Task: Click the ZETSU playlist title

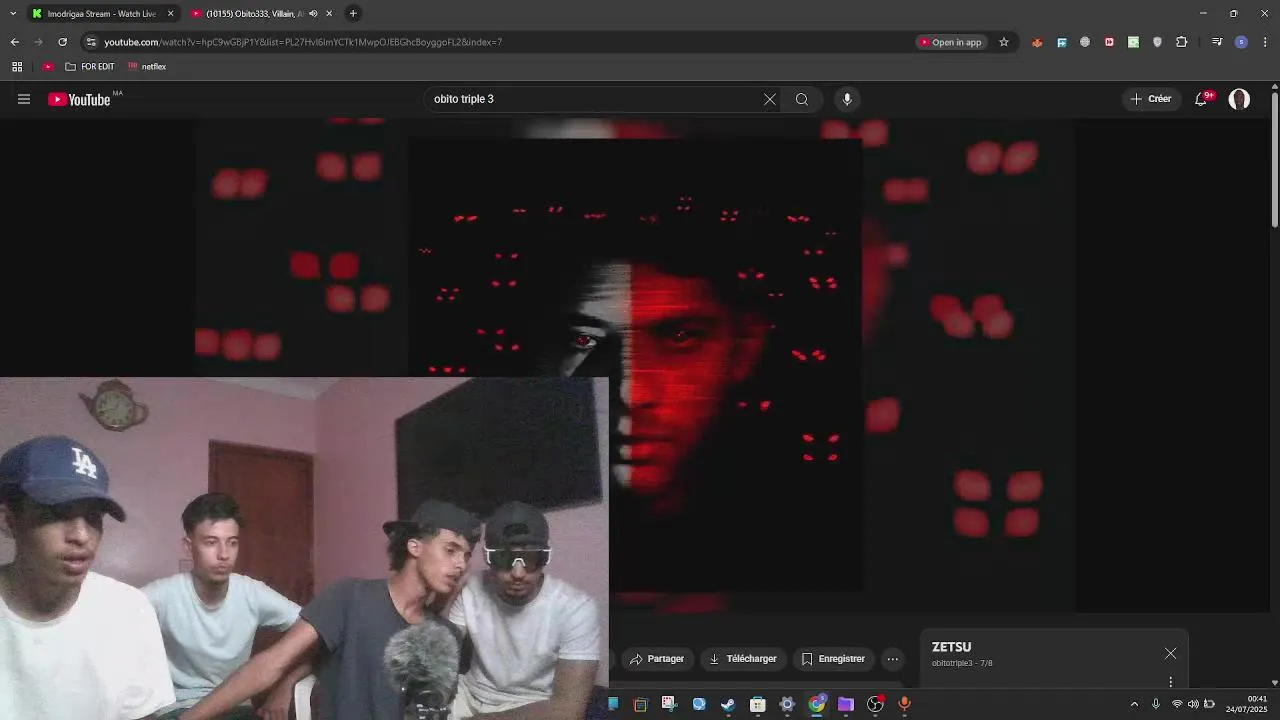Action: (x=951, y=647)
